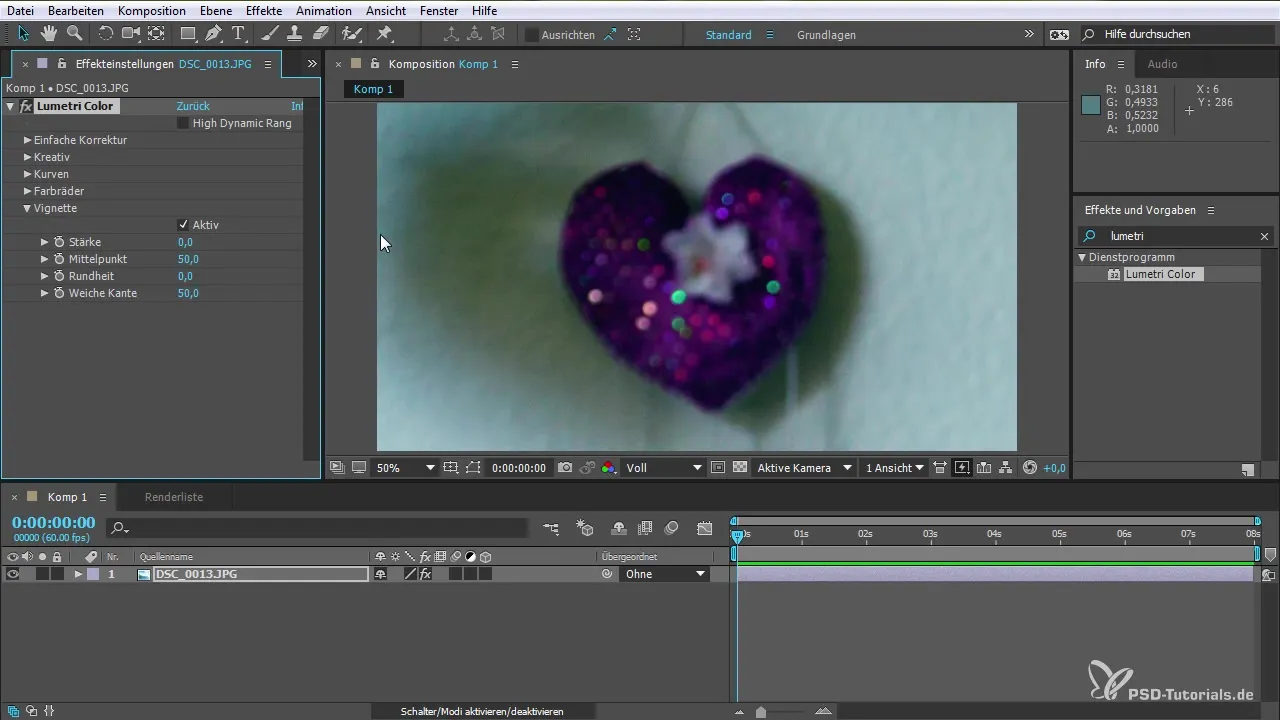Open the Effekte menu
The width and height of the screenshot is (1280, 720).
264,10
